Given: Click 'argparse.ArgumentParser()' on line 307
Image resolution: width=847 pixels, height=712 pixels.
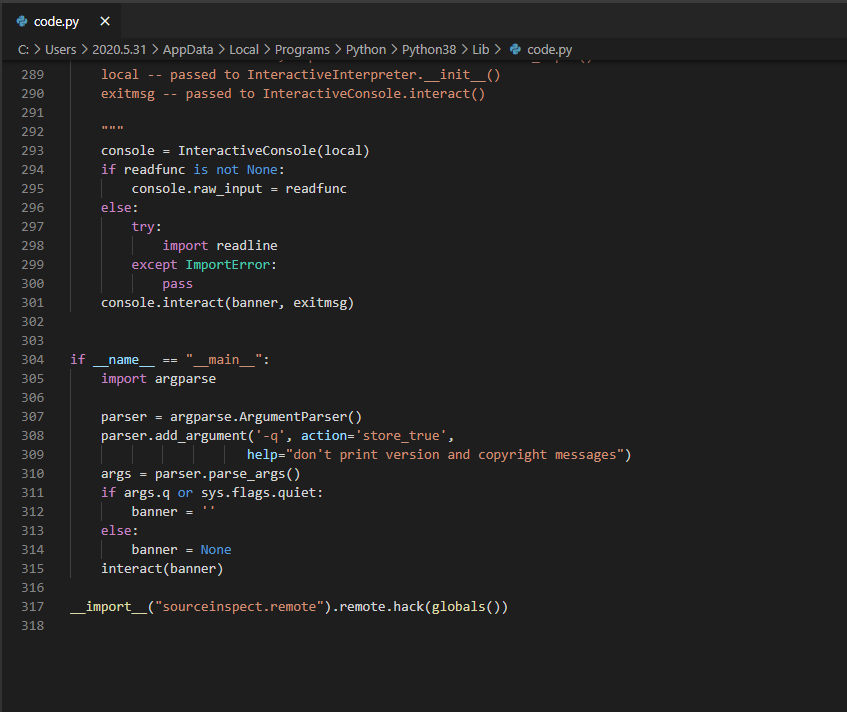Looking at the screenshot, I should point(266,417).
